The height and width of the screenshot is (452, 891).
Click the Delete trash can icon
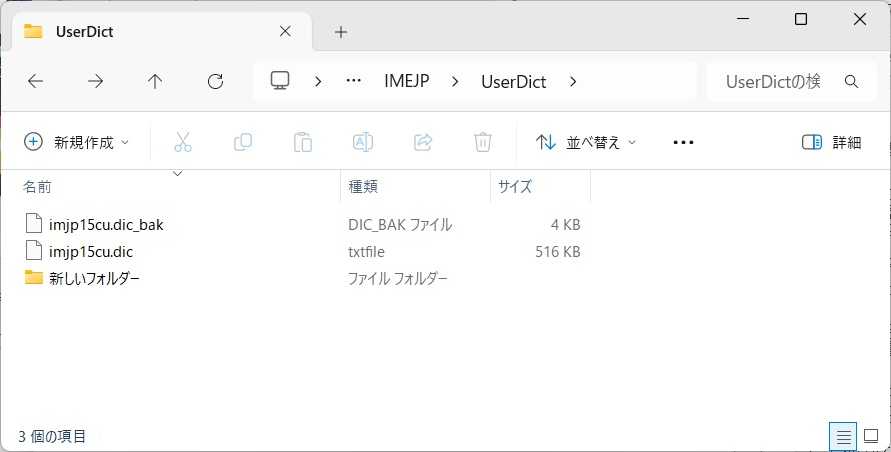(x=483, y=142)
